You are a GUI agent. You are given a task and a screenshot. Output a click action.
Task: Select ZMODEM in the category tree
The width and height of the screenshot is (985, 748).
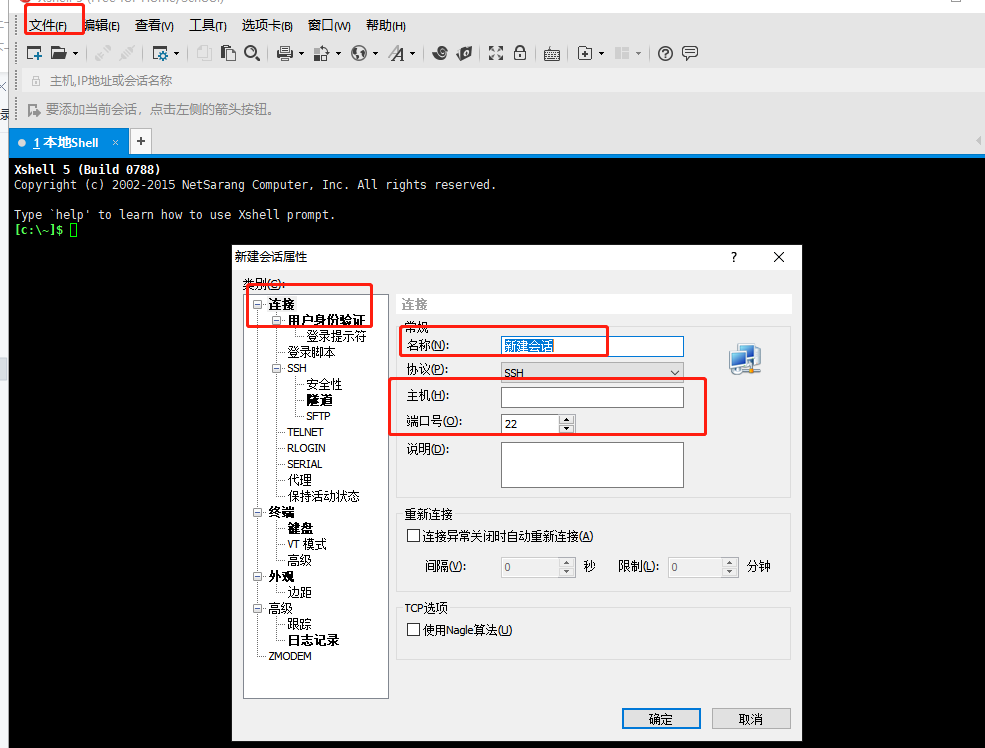[290, 656]
